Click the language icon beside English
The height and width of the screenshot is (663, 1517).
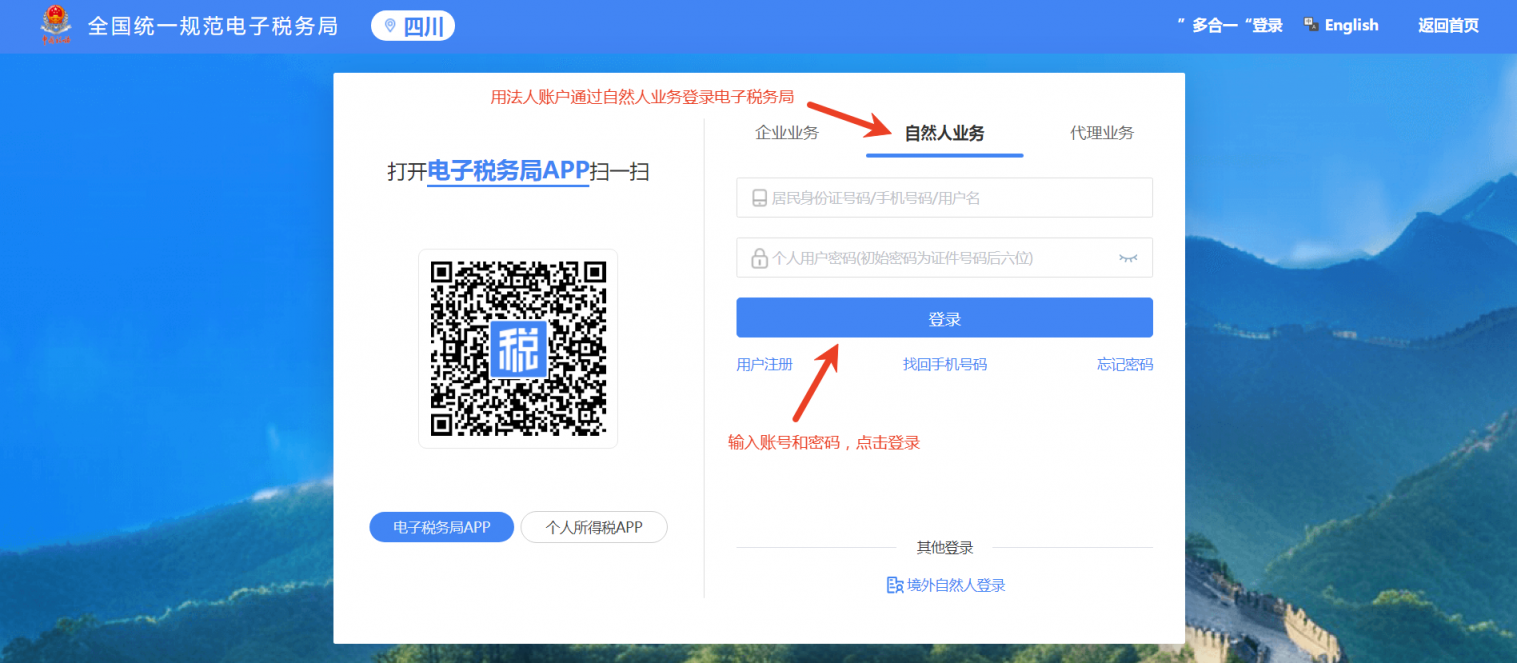(x=1311, y=25)
